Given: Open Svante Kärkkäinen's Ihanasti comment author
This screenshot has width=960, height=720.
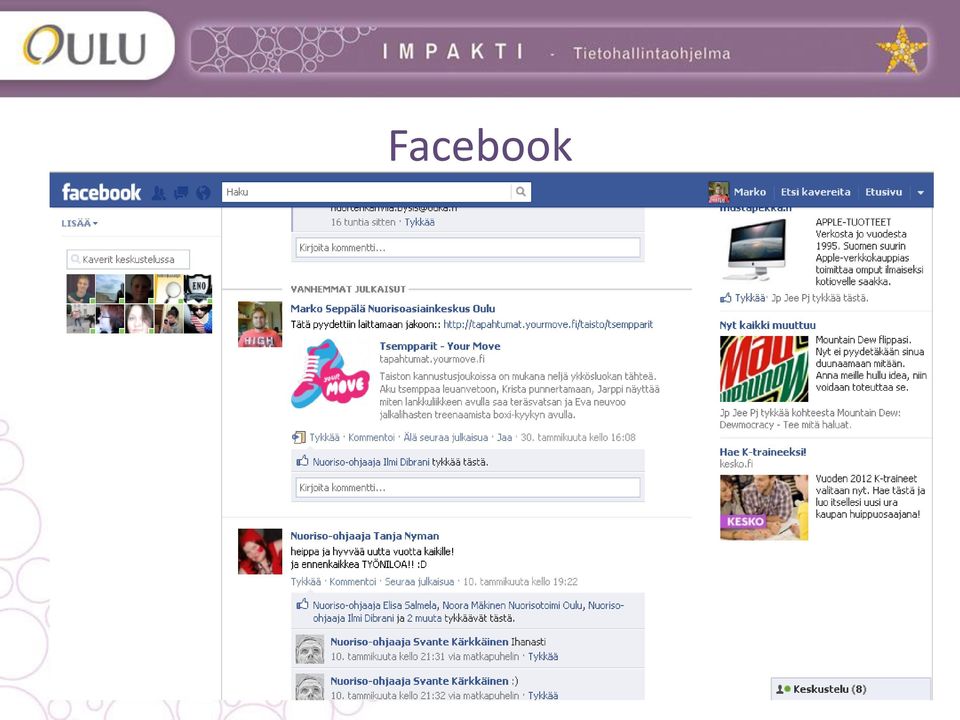Looking at the screenshot, I should pos(419,642).
